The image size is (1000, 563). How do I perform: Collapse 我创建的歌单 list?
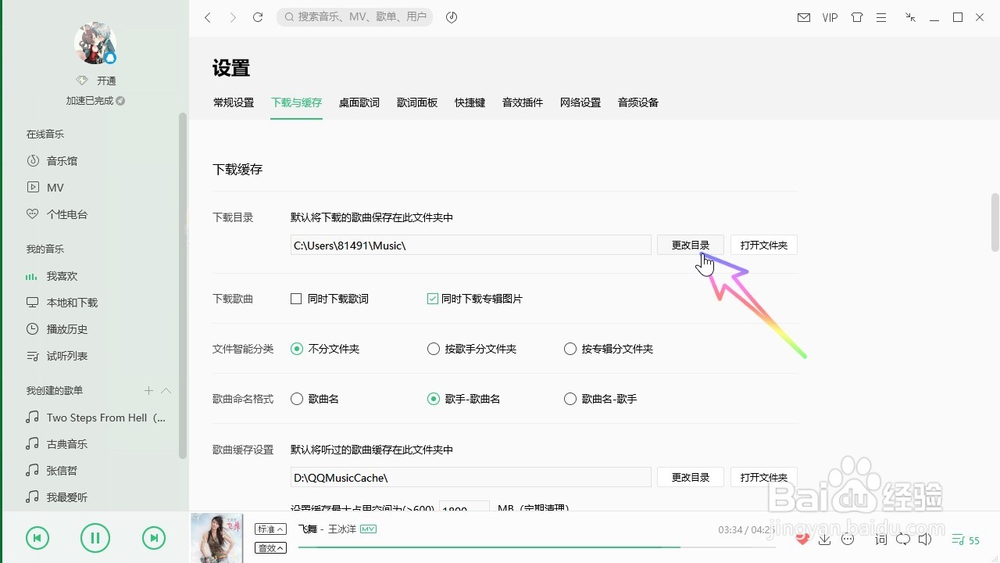pyautogui.click(x=166, y=390)
